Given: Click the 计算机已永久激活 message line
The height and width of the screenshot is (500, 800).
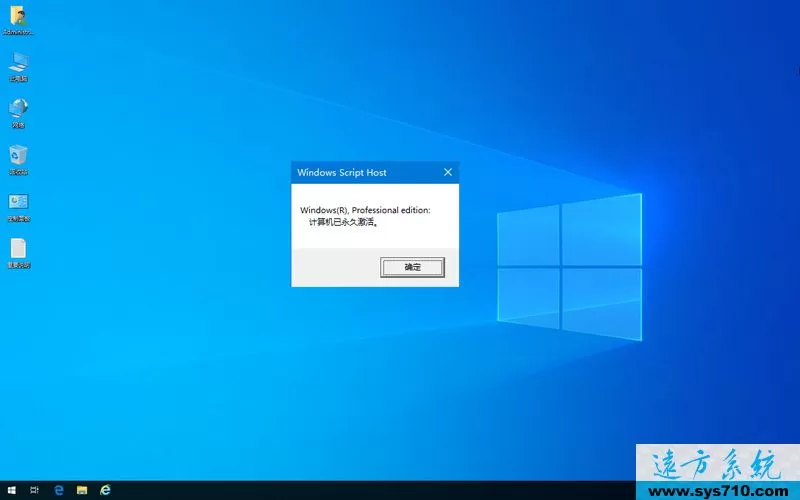Looking at the screenshot, I should tap(343, 222).
